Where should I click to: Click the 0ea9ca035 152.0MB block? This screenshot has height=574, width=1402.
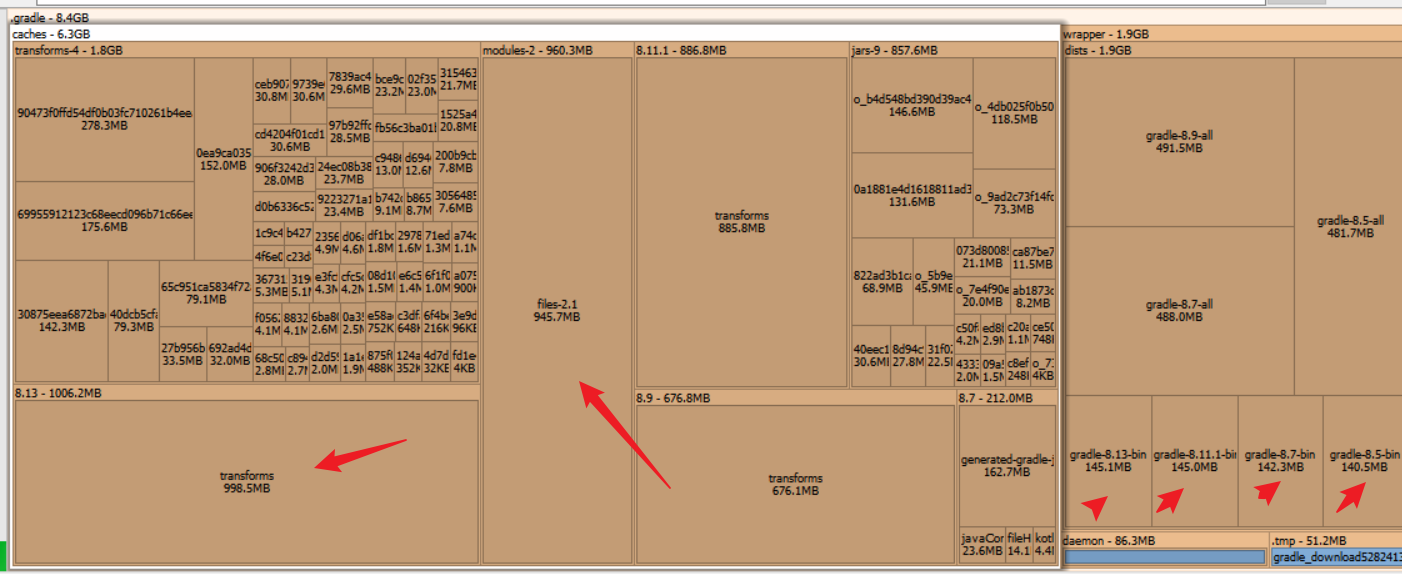(223, 159)
